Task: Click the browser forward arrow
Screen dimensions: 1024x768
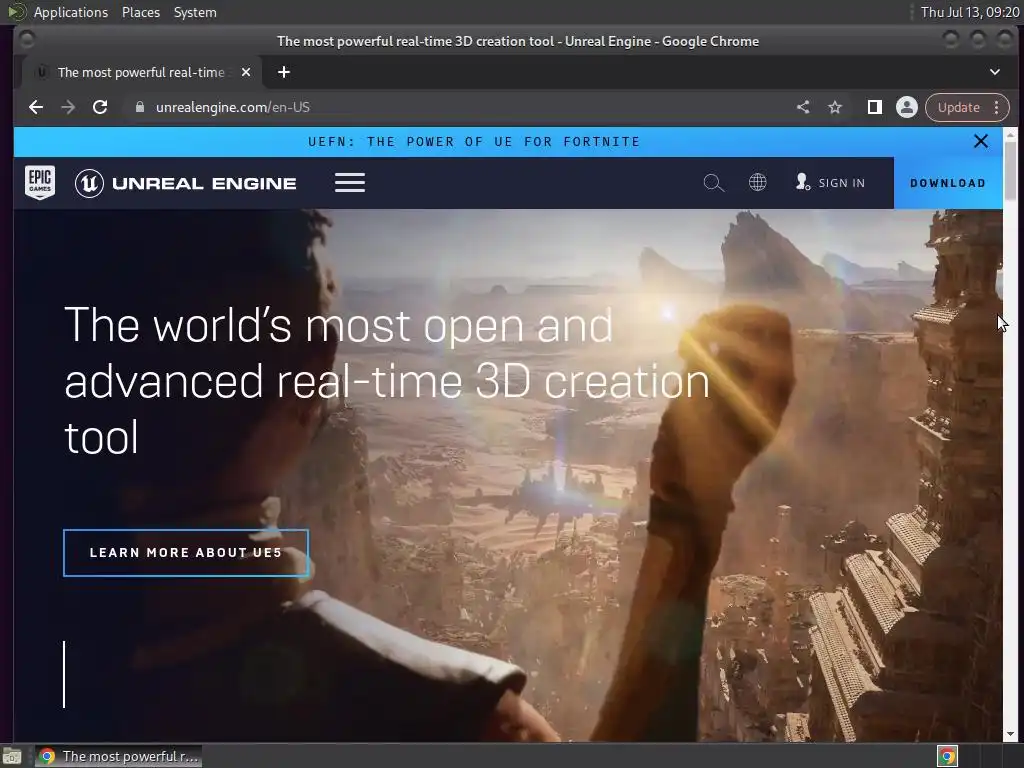Action: (68, 107)
